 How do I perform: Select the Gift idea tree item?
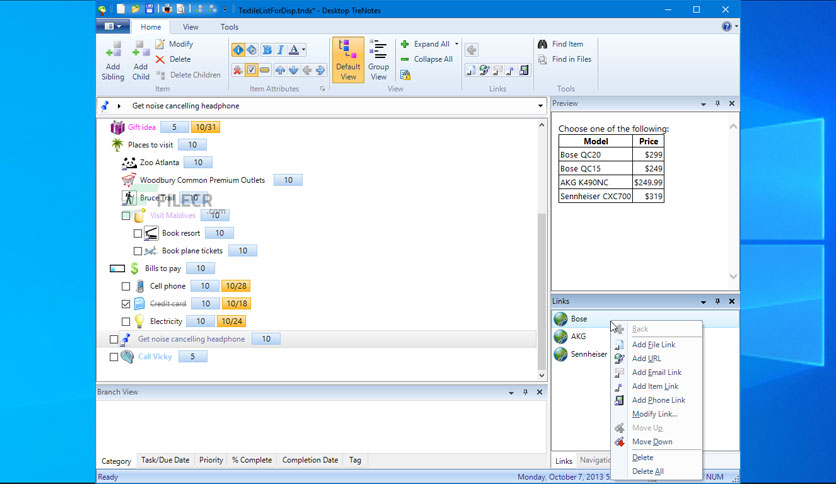pyautogui.click(x=142, y=127)
